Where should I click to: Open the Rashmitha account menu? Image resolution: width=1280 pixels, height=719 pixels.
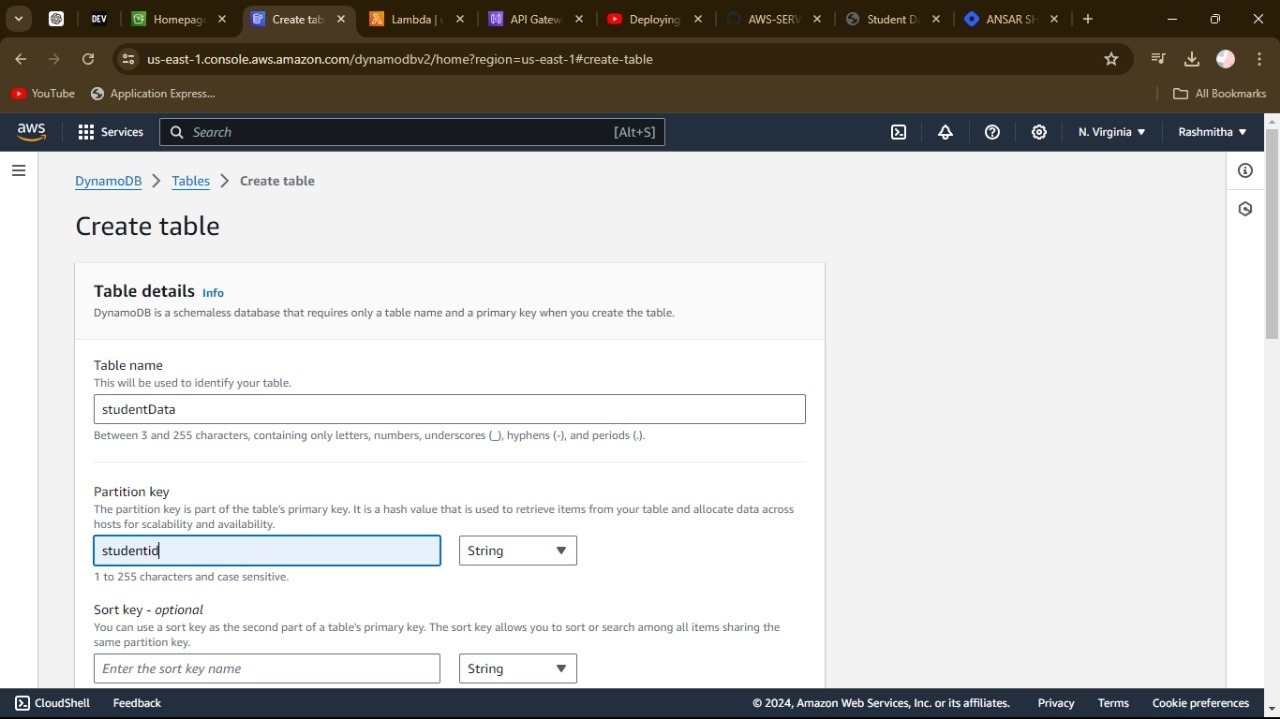click(x=1212, y=132)
